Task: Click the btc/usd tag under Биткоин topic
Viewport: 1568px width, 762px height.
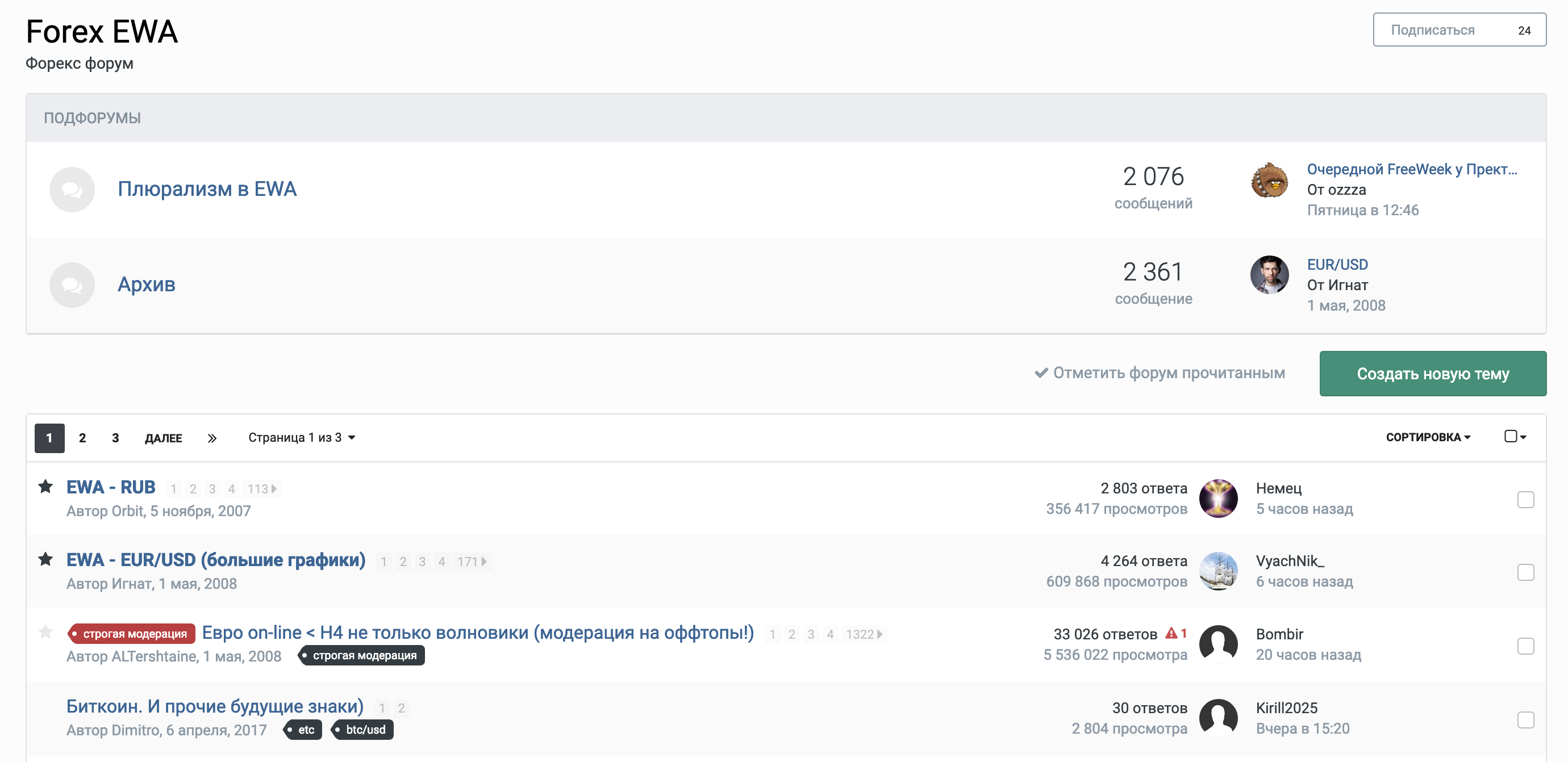Action: [x=363, y=730]
